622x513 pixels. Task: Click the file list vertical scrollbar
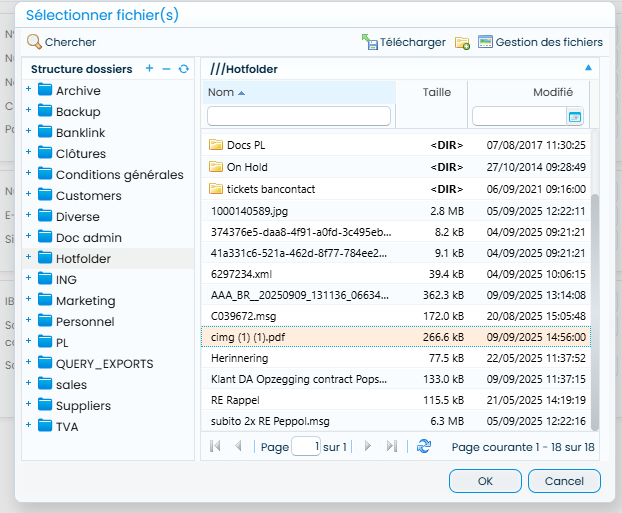coord(594,312)
